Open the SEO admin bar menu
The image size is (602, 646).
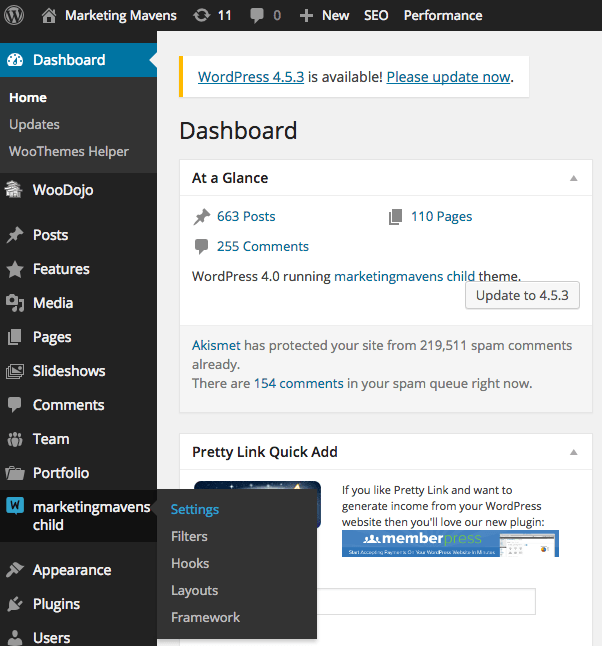point(376,16)
